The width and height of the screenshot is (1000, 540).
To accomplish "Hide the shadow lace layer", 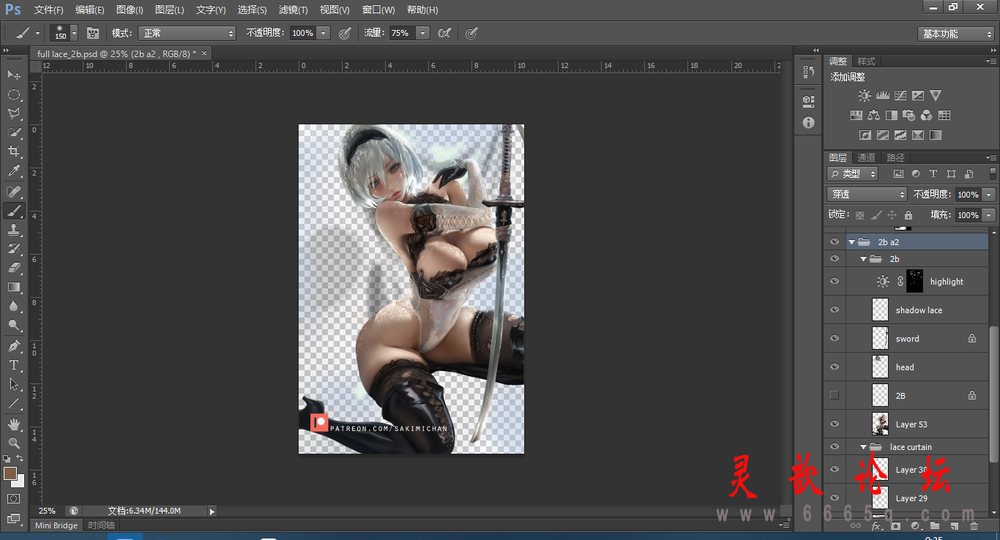I will click(834, 310).
